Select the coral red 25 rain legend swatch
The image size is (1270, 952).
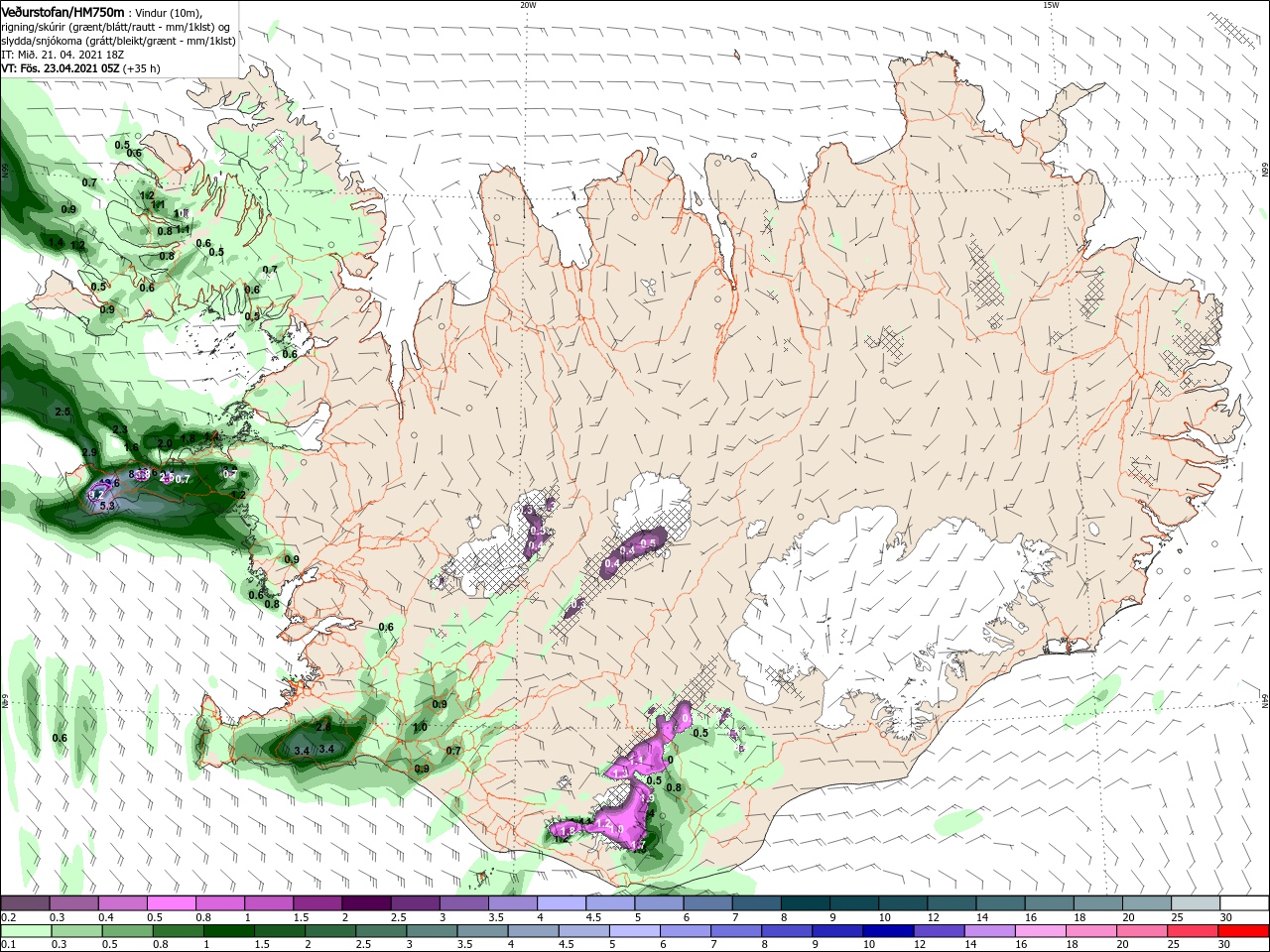tap(1193, 931)
